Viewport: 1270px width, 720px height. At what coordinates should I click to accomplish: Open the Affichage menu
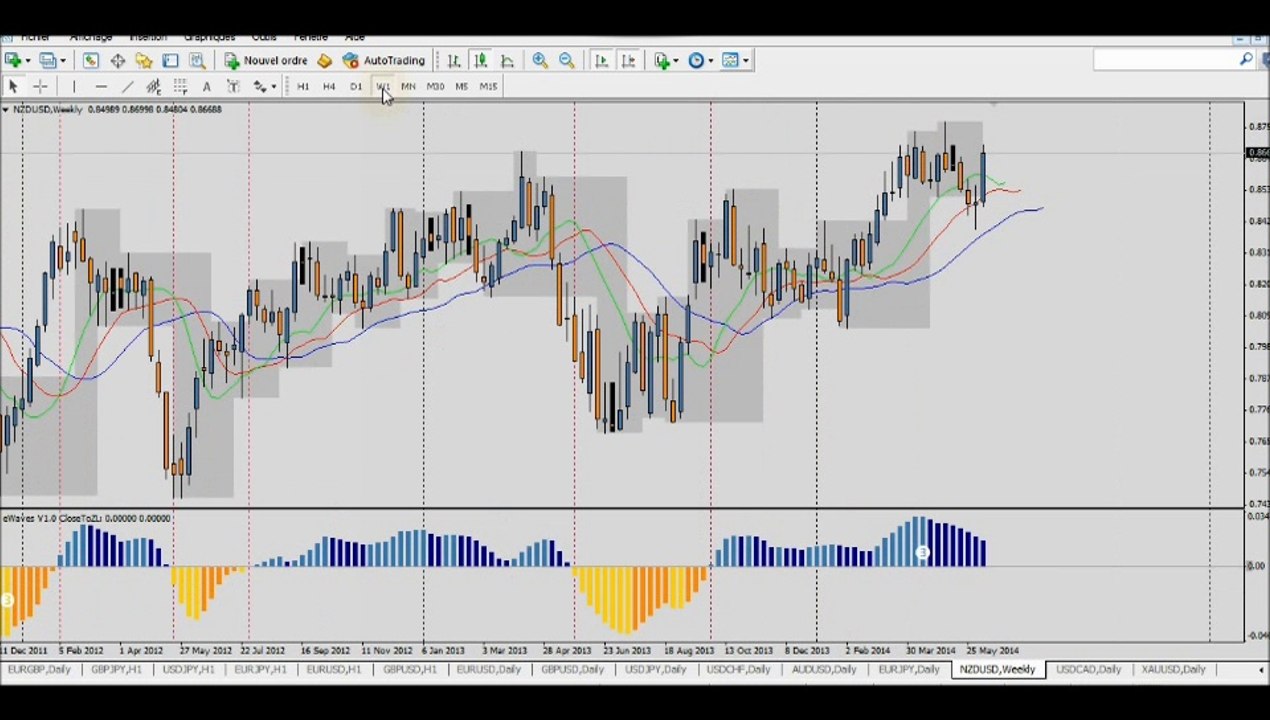[91, 38]
